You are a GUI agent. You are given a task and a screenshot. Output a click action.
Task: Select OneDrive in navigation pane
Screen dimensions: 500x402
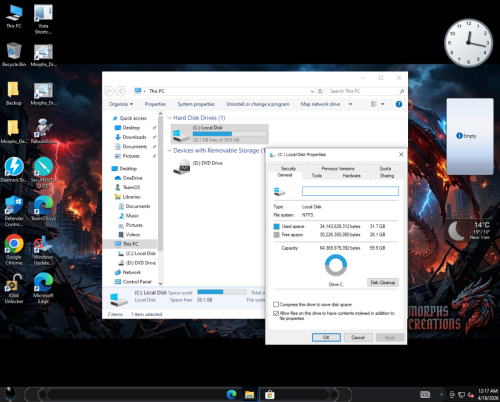(132, 178)
